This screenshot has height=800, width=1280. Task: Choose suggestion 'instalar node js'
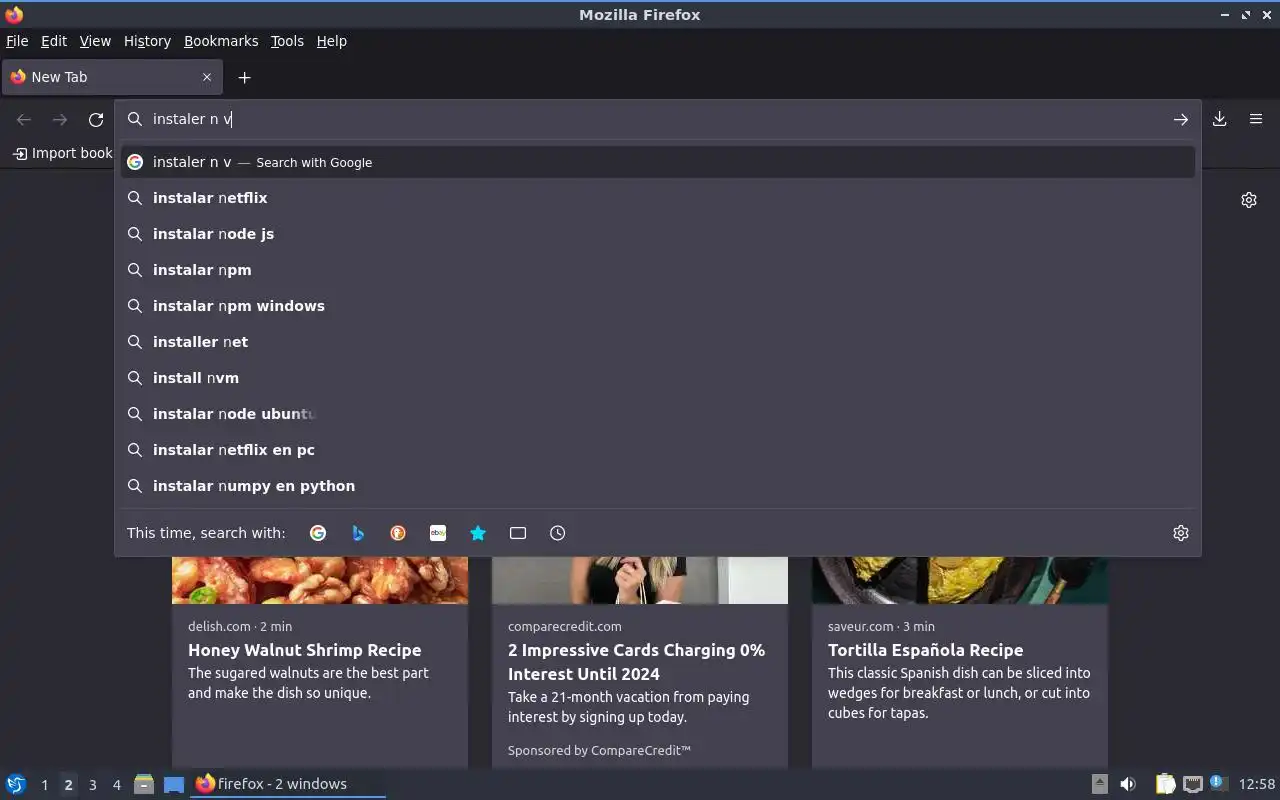click(x=658, y=234)
